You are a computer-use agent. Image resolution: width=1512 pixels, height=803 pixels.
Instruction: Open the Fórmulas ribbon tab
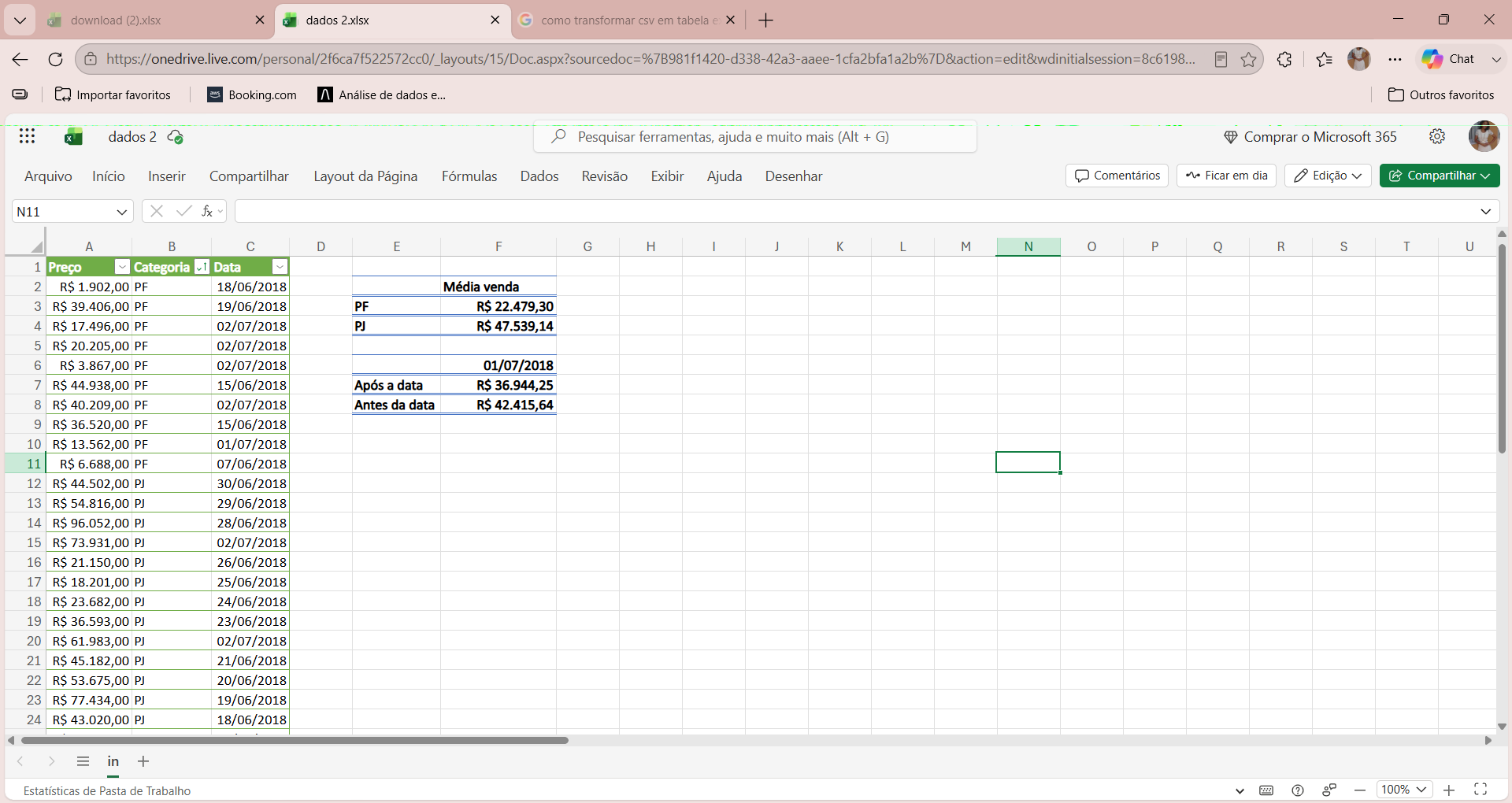coord(469,176)
